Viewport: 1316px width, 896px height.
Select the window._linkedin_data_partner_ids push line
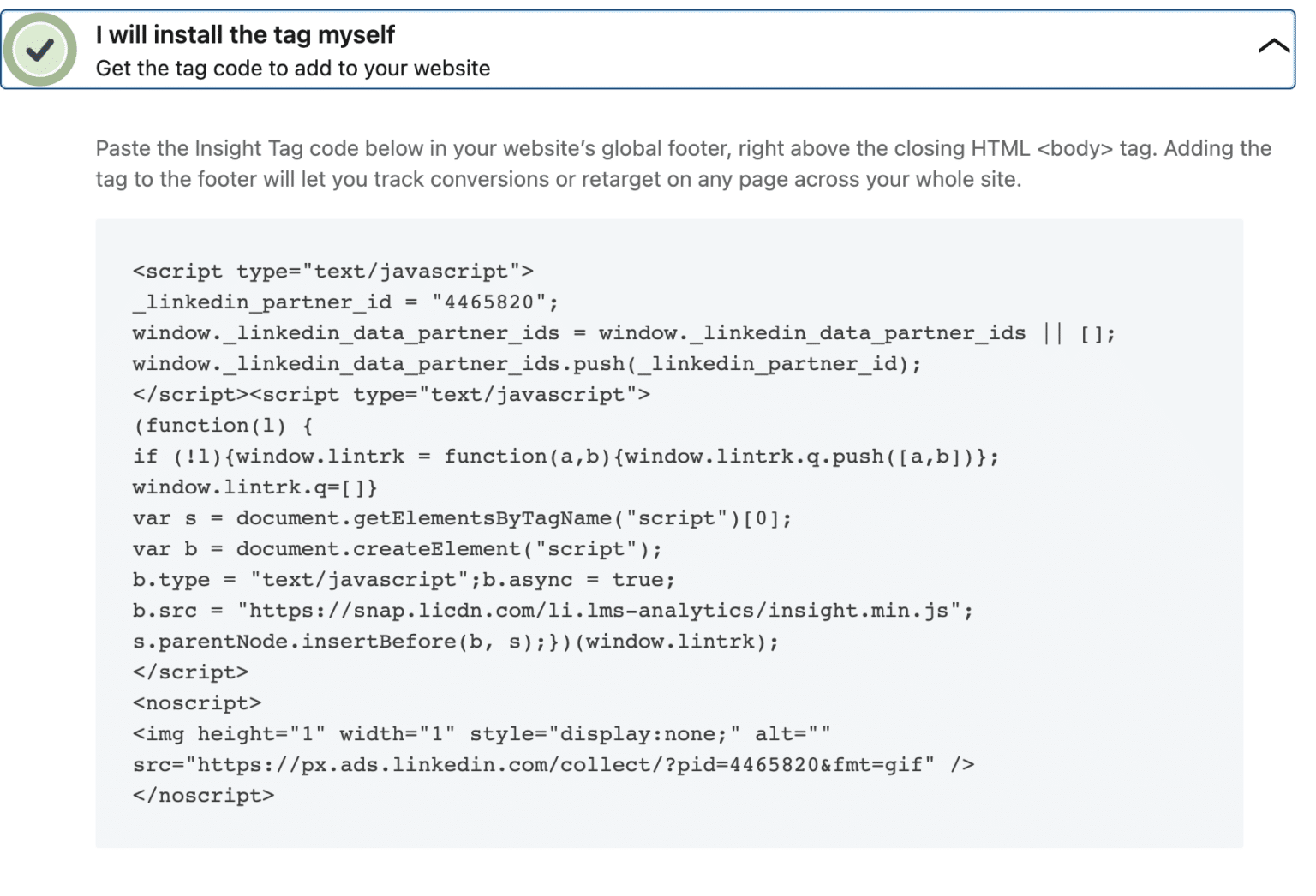click(527, 363)
